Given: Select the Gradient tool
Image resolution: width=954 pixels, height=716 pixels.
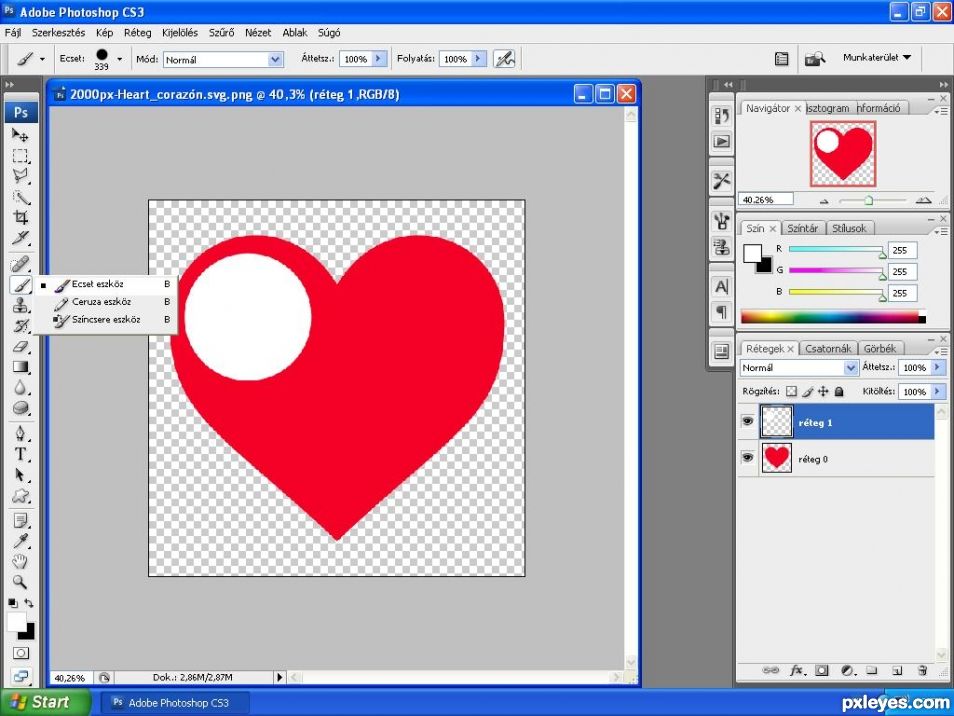Looking at the screenshot, I should point(20,367).
